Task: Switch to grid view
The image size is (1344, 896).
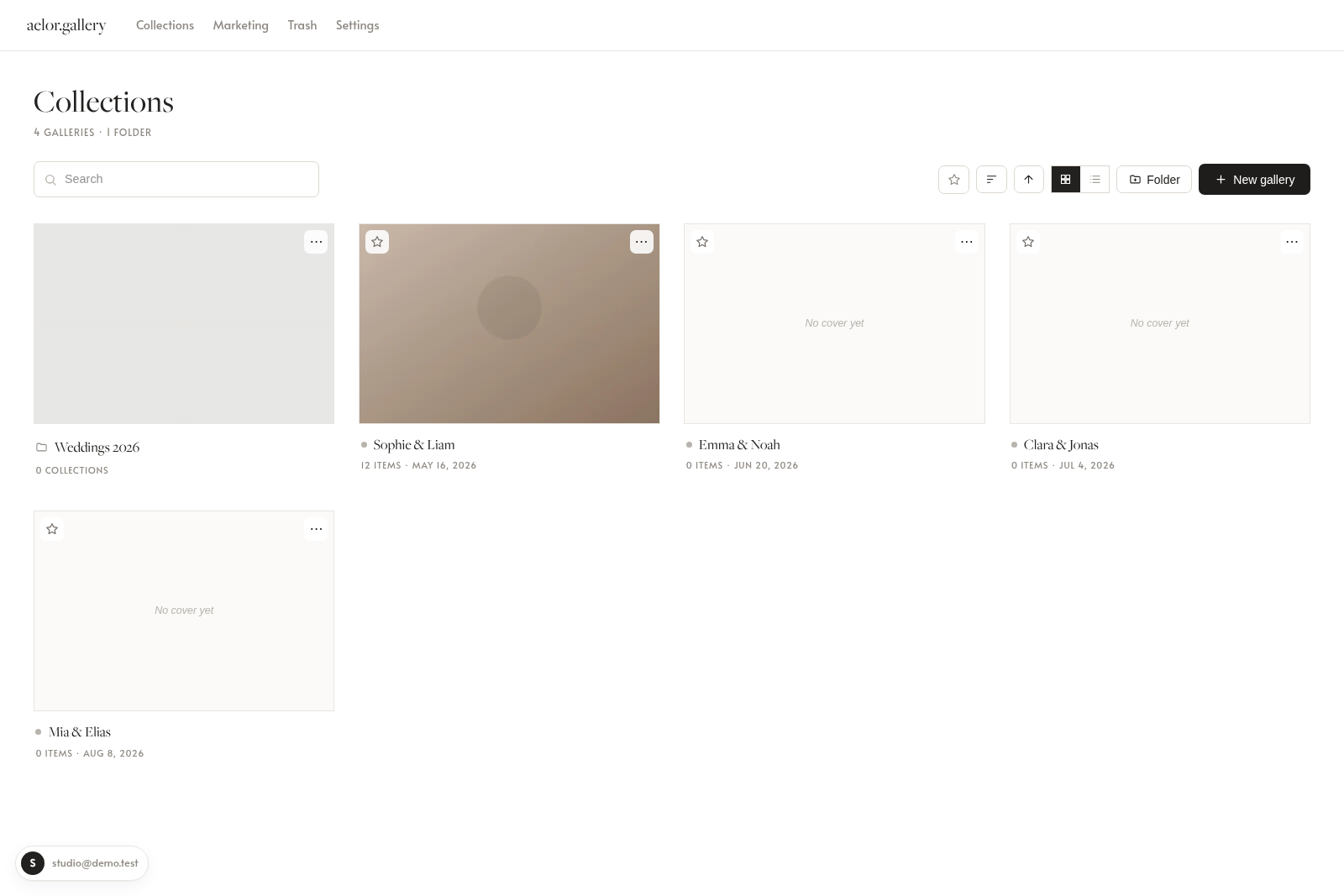Action: point(1065,179)
